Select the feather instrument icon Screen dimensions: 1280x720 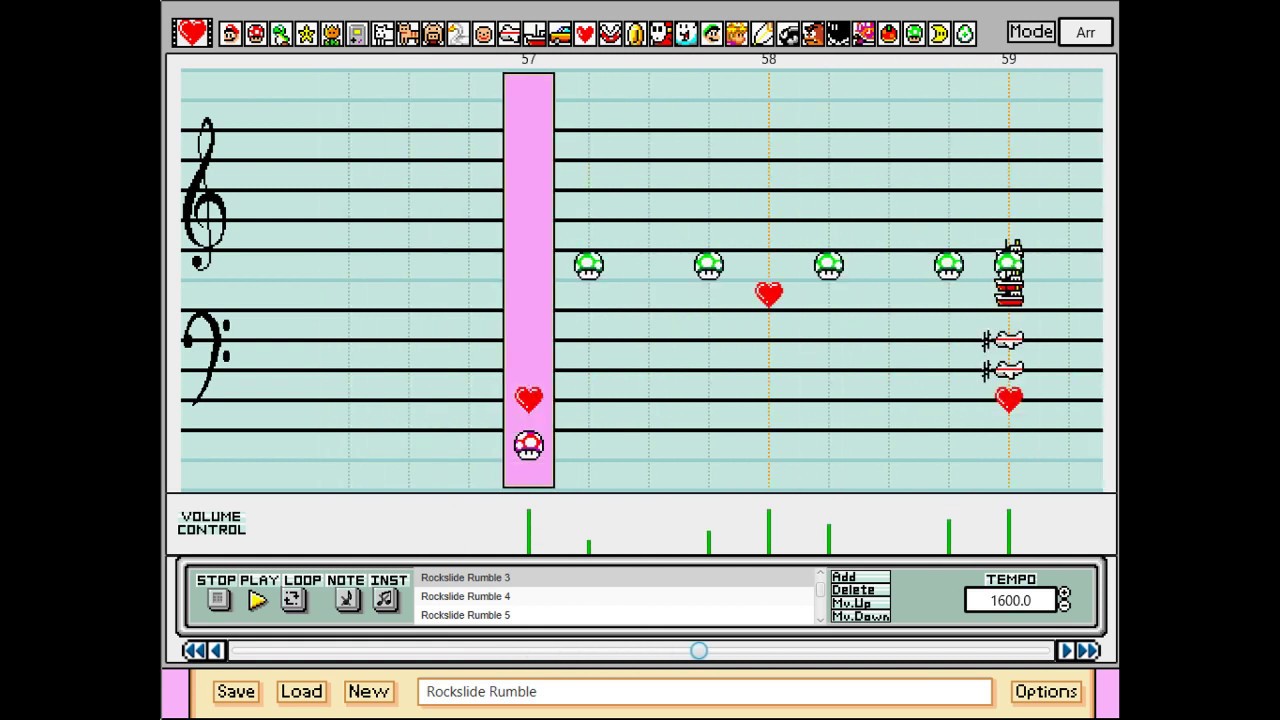tap(762, 34)
